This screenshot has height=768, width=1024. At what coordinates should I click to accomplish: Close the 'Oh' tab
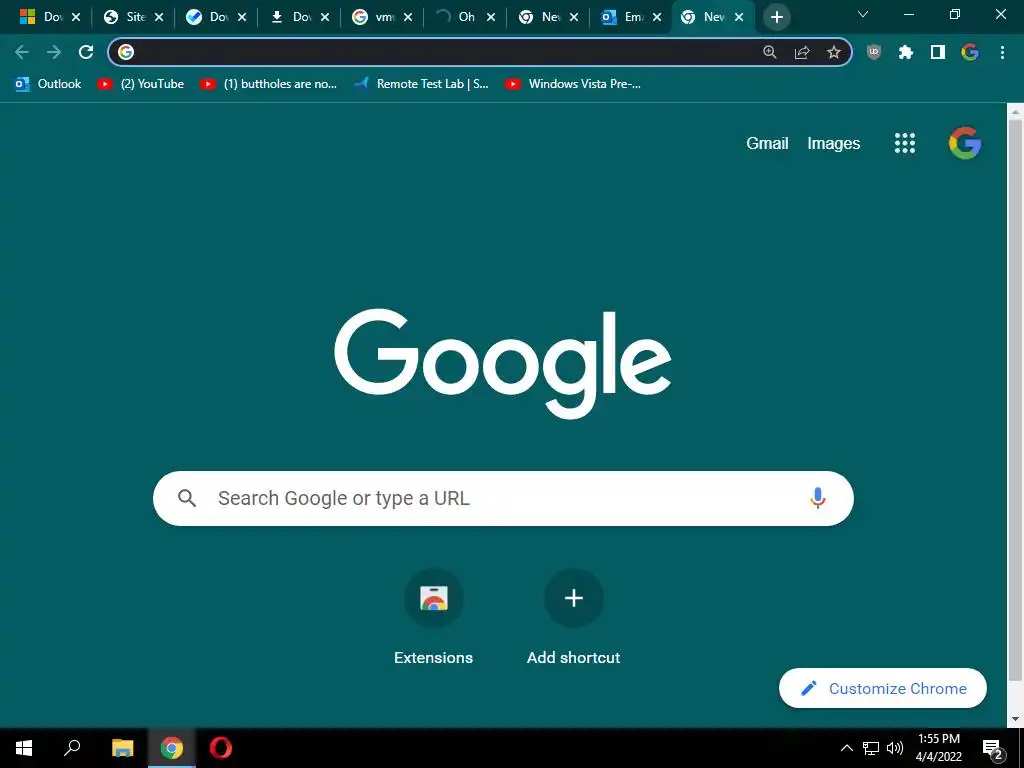point(490,17)
